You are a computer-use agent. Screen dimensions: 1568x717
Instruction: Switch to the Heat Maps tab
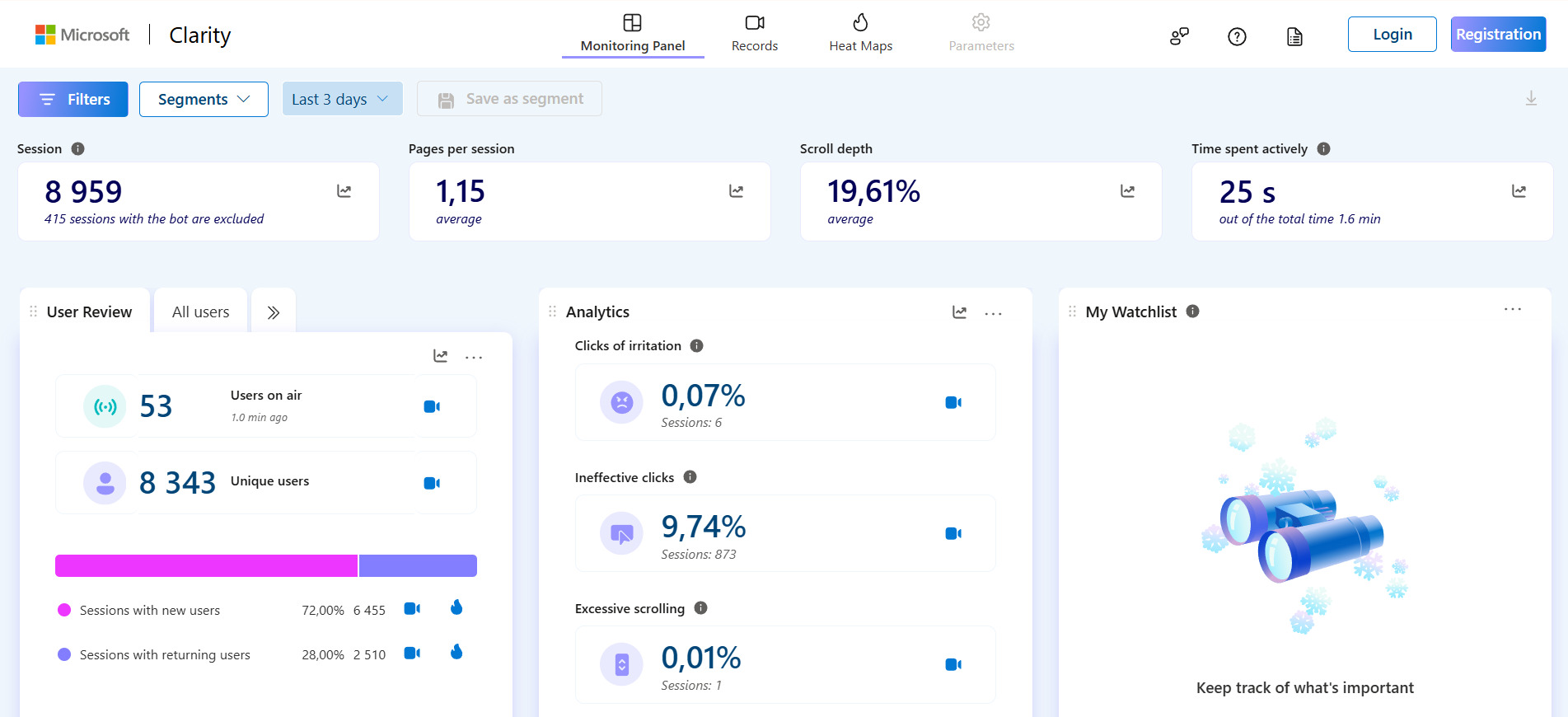(x=860, y=33)
